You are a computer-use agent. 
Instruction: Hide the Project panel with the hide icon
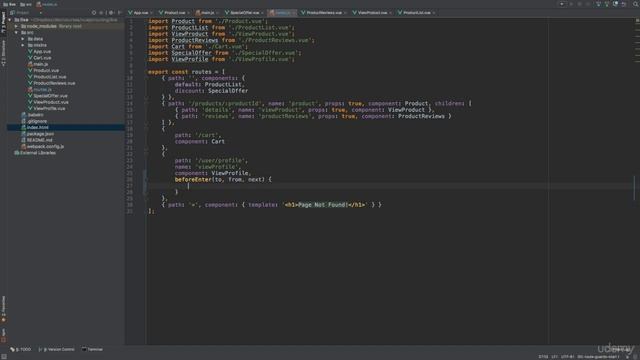point(119,13)
